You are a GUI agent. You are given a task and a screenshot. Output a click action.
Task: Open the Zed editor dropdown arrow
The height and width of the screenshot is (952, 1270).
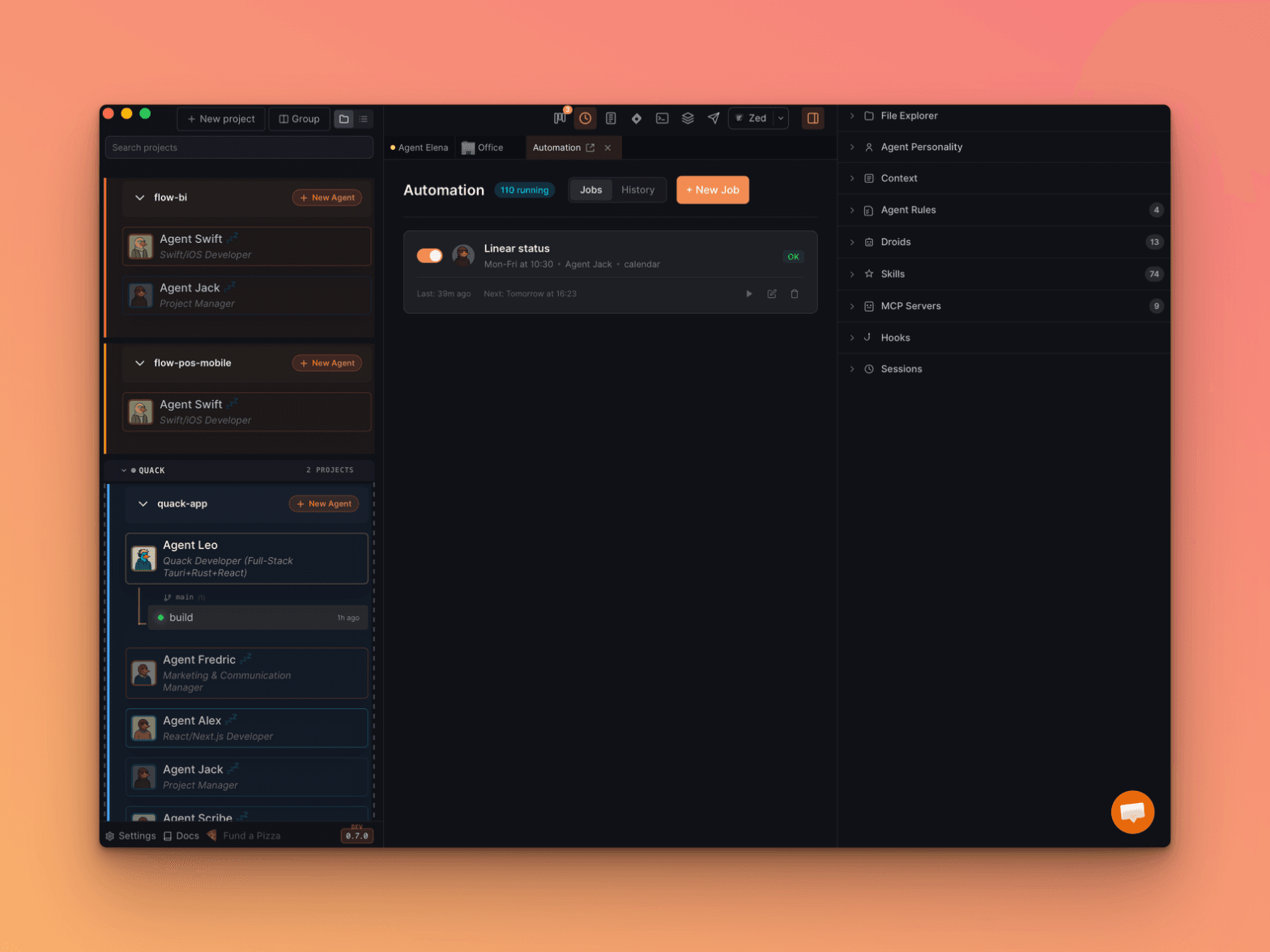click(781, 118)
